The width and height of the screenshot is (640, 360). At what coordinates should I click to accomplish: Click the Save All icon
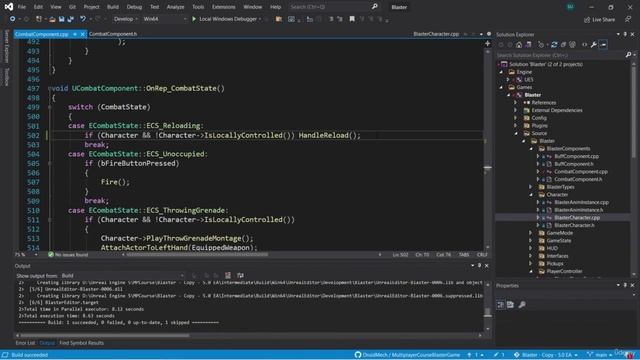pos(70,19)
